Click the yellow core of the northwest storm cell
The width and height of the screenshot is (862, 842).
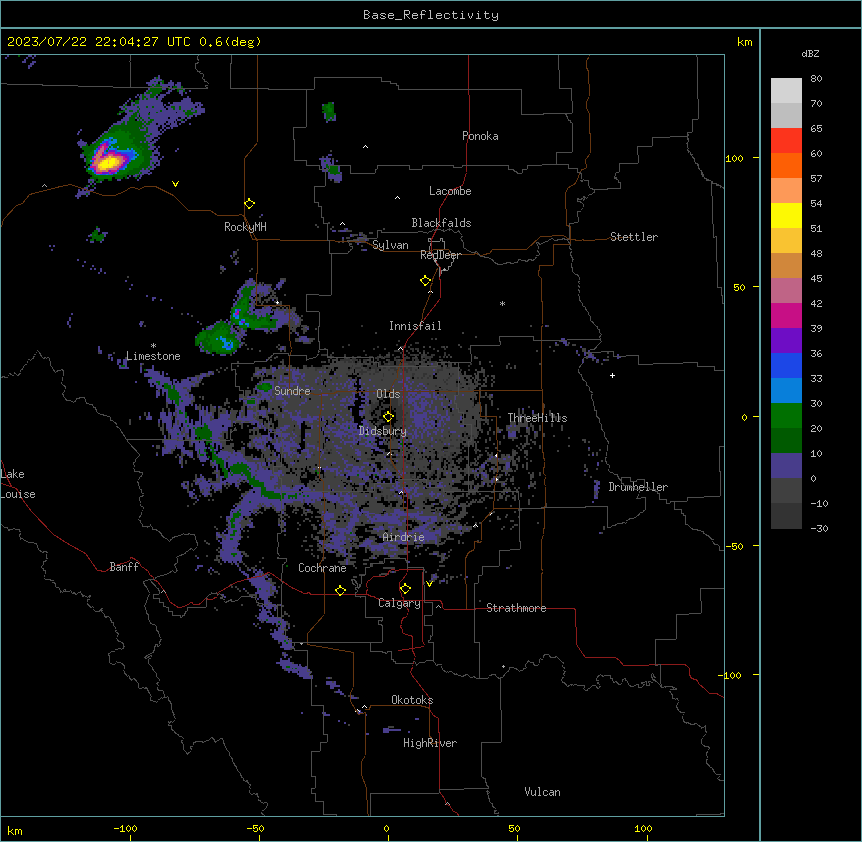[109, 162]
